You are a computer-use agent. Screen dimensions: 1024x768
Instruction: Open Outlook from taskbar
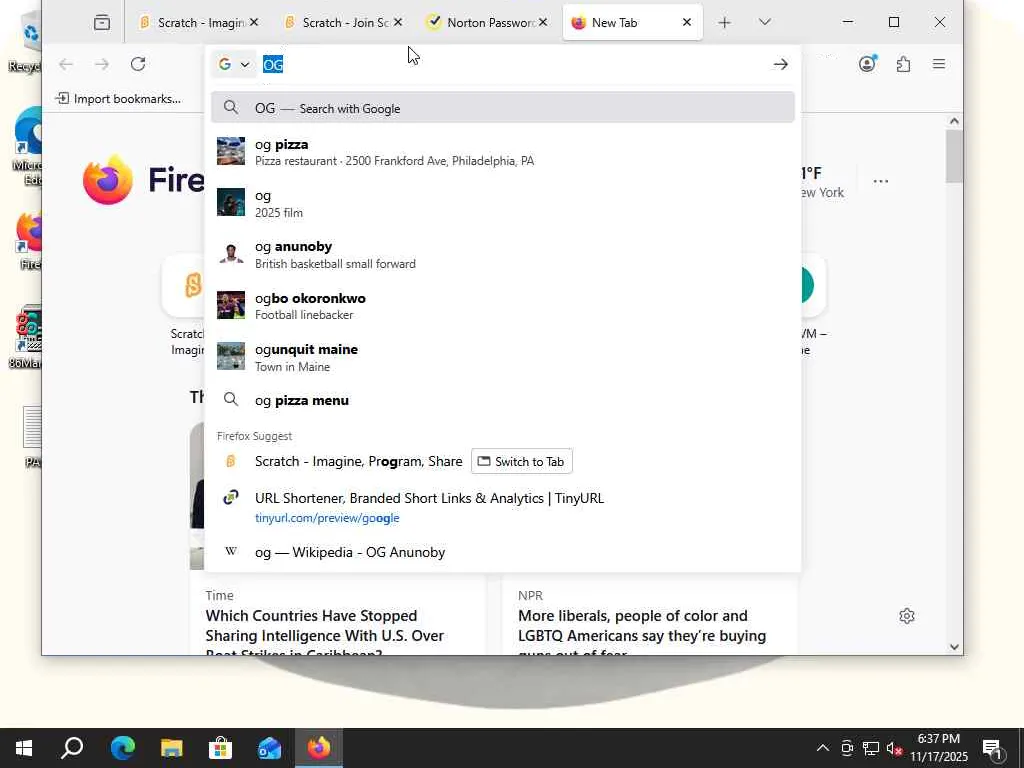(269, 748)
